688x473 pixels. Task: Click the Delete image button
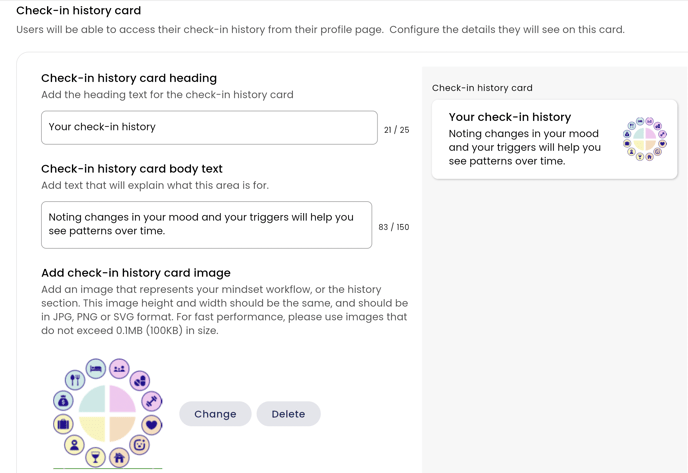click(x=288, y=414)
